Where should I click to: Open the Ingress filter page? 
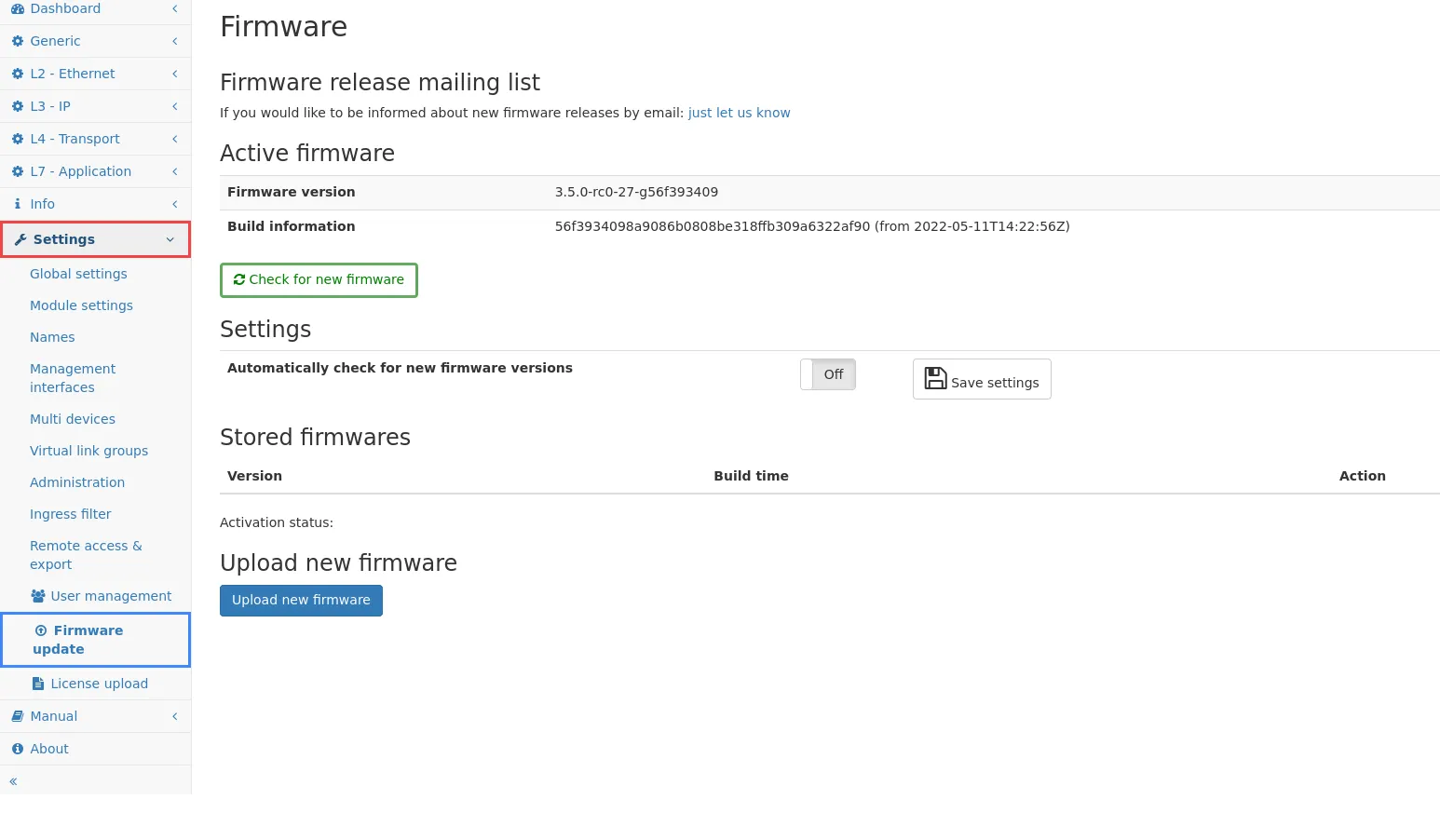70,514
